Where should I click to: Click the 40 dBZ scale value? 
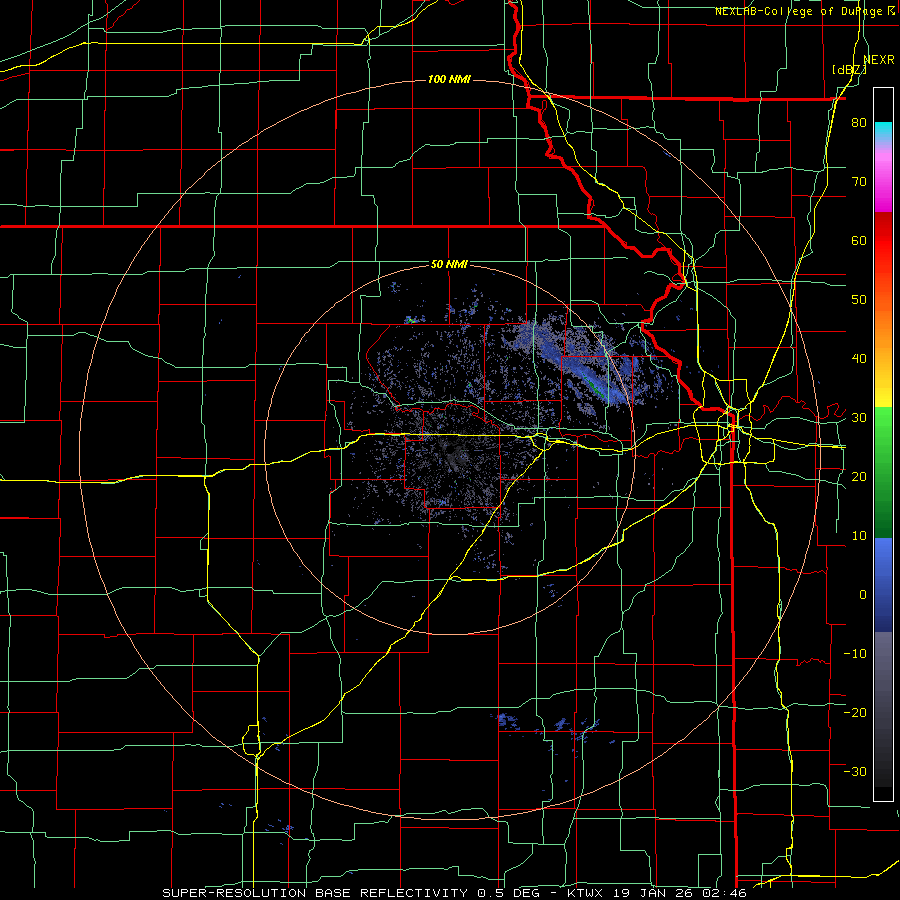click(859, 359)
